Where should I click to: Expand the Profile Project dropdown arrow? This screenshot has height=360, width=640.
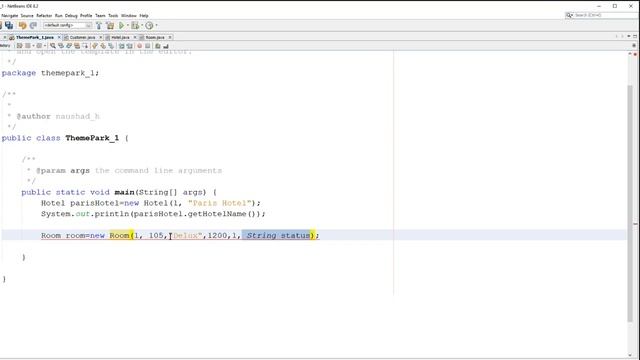coord(156,25)
